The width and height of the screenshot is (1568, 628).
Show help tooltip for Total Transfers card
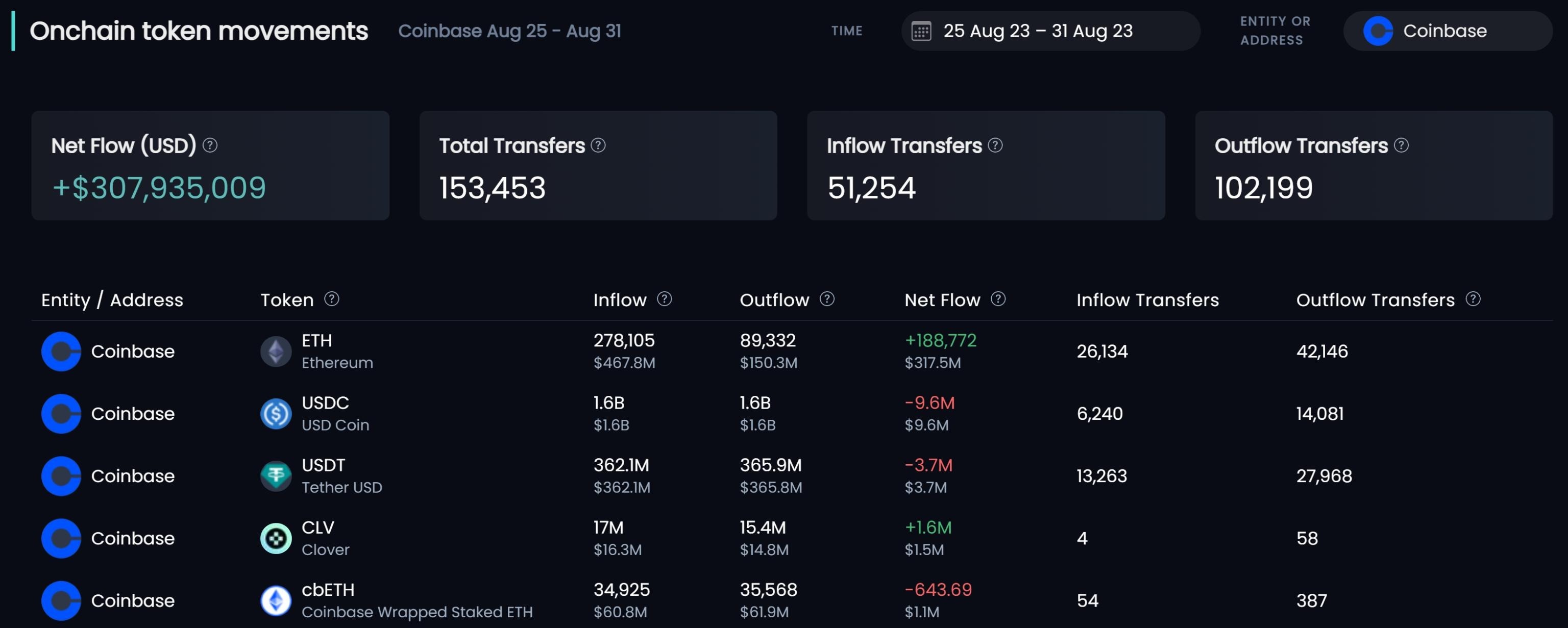tap(598, 145)
